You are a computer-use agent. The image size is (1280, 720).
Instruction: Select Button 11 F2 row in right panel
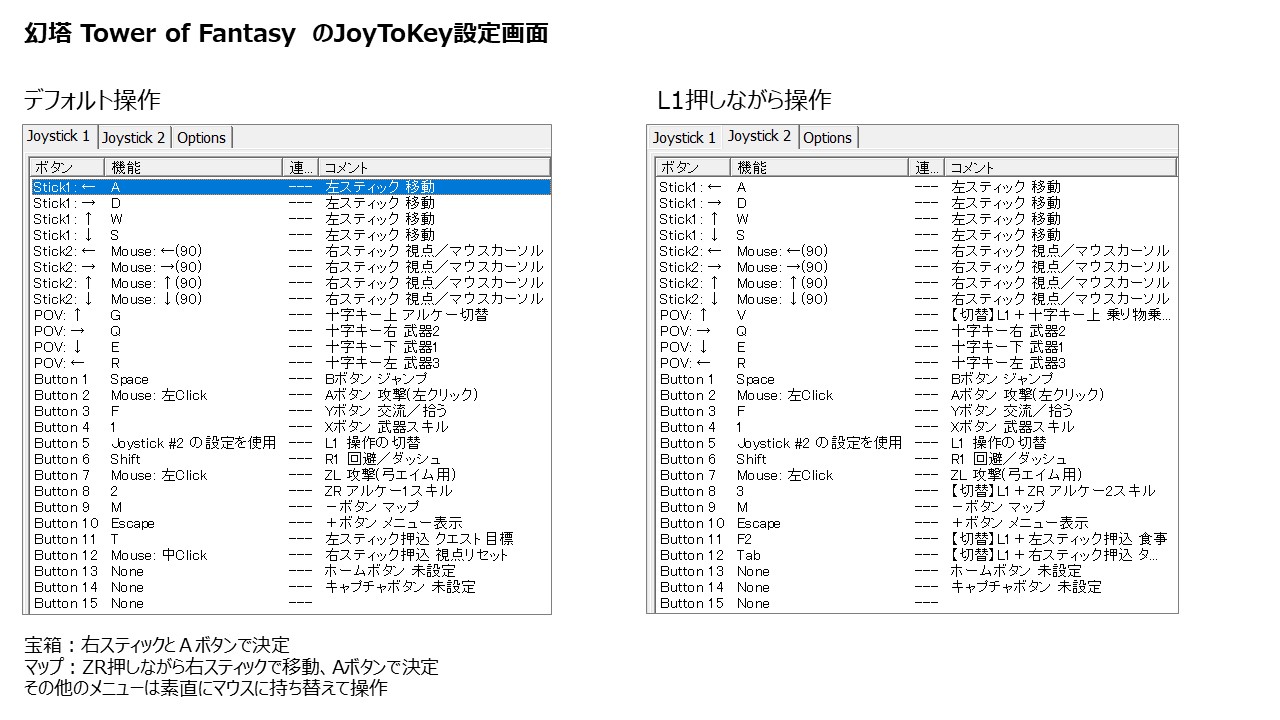[916, 539]
